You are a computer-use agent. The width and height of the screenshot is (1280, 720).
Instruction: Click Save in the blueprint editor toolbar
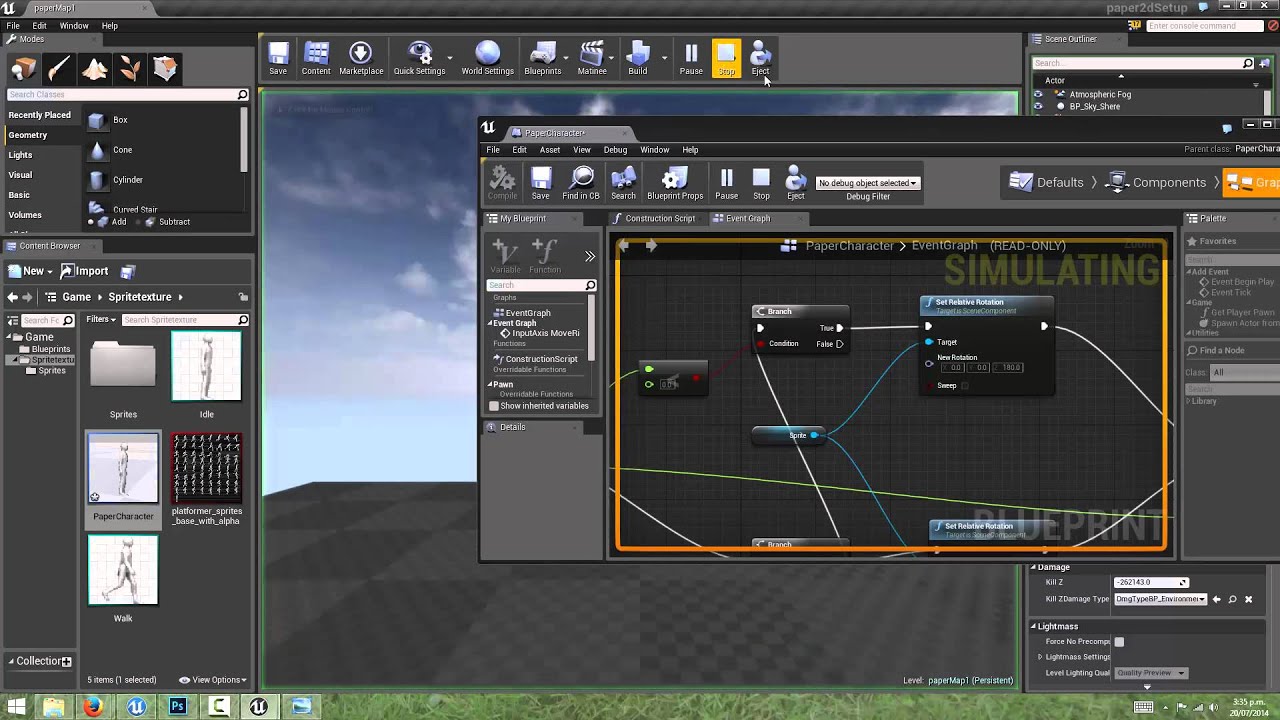click(541, 183)
